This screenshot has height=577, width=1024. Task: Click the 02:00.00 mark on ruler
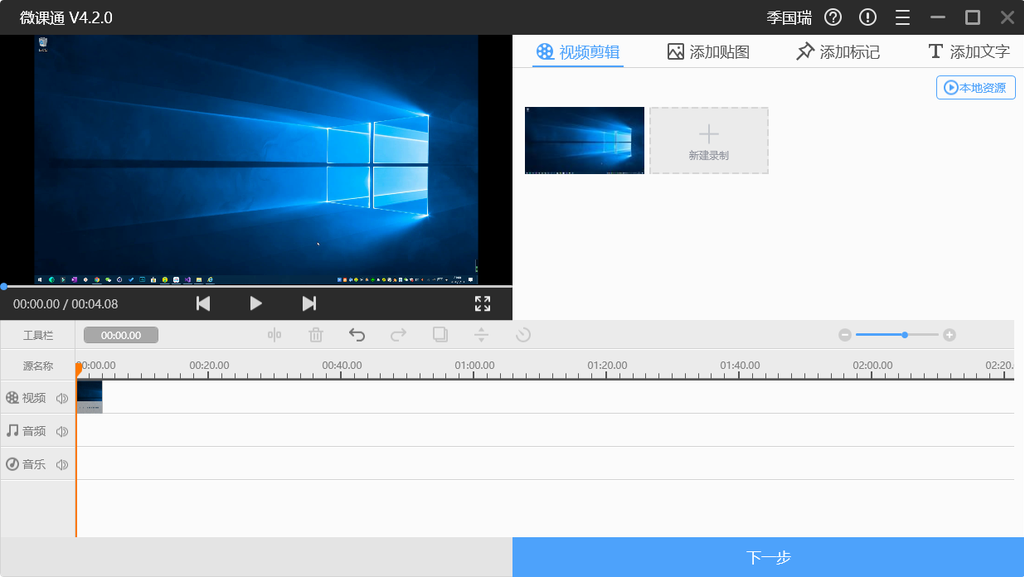point(872,366)
